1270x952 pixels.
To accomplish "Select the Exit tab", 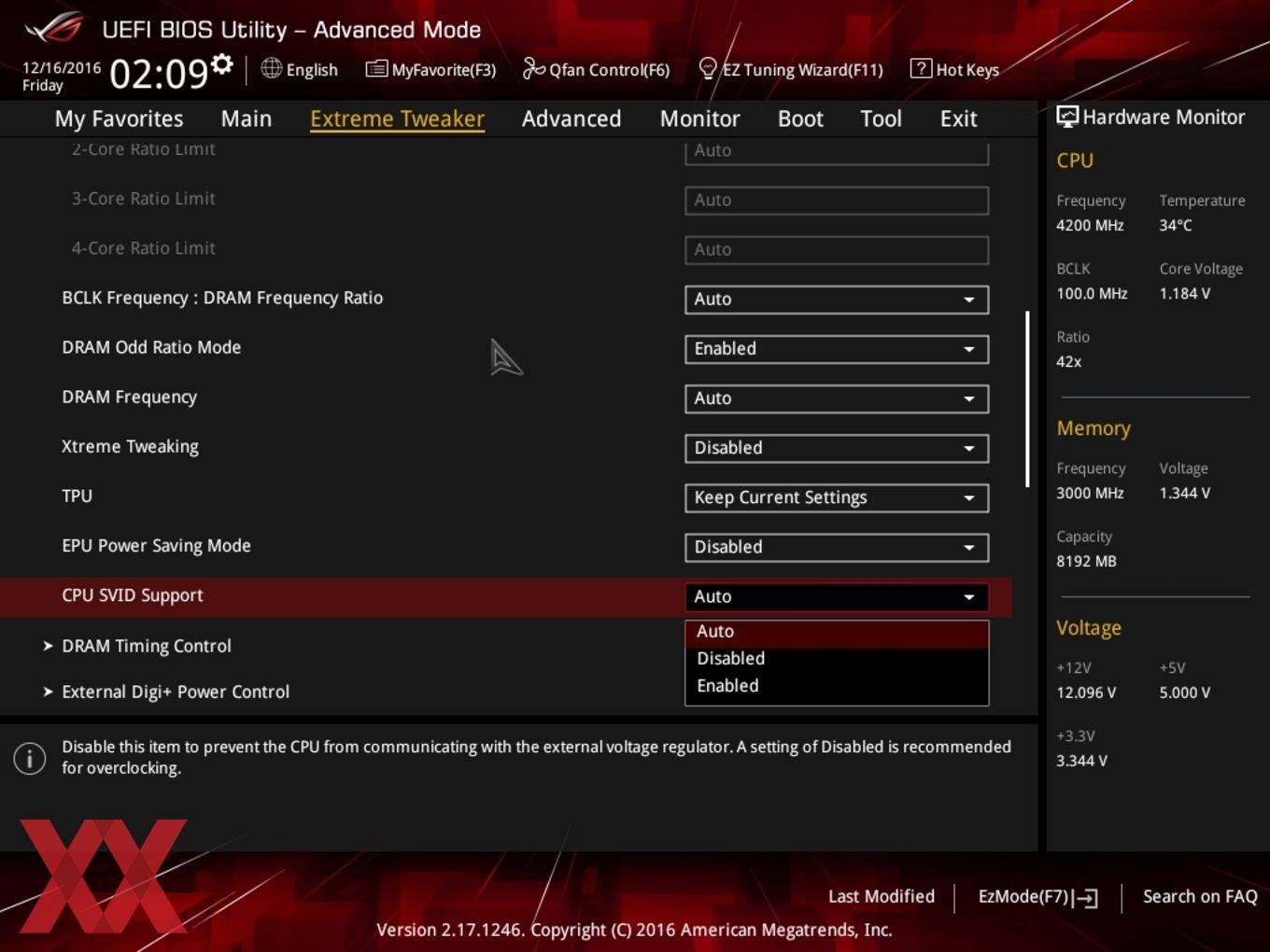I will (958, 119).
